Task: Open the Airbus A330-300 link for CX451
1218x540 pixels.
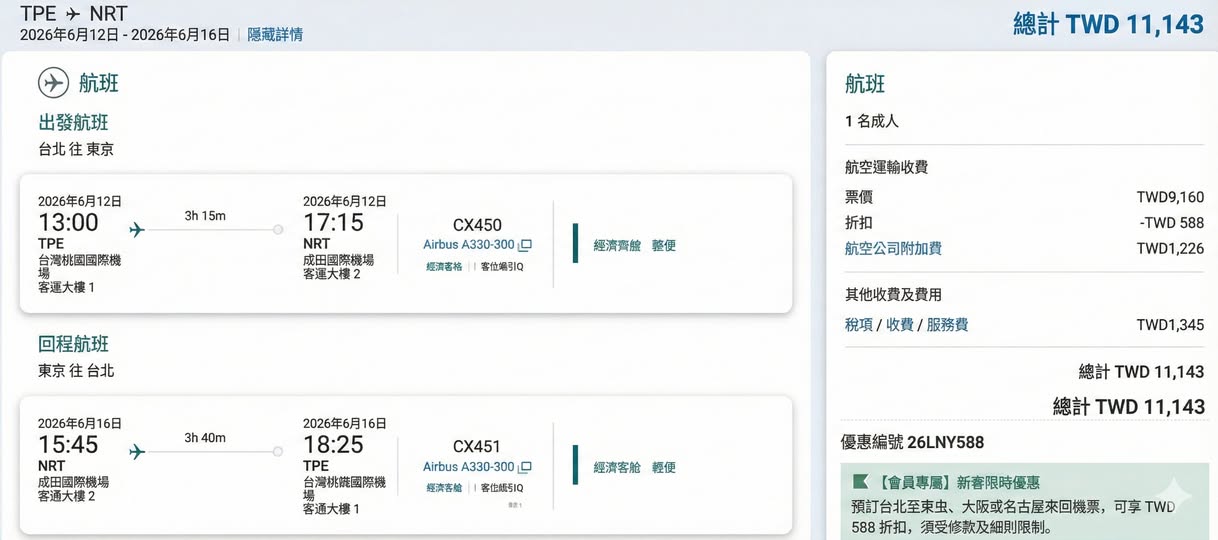Action: [x=468, y=467]
